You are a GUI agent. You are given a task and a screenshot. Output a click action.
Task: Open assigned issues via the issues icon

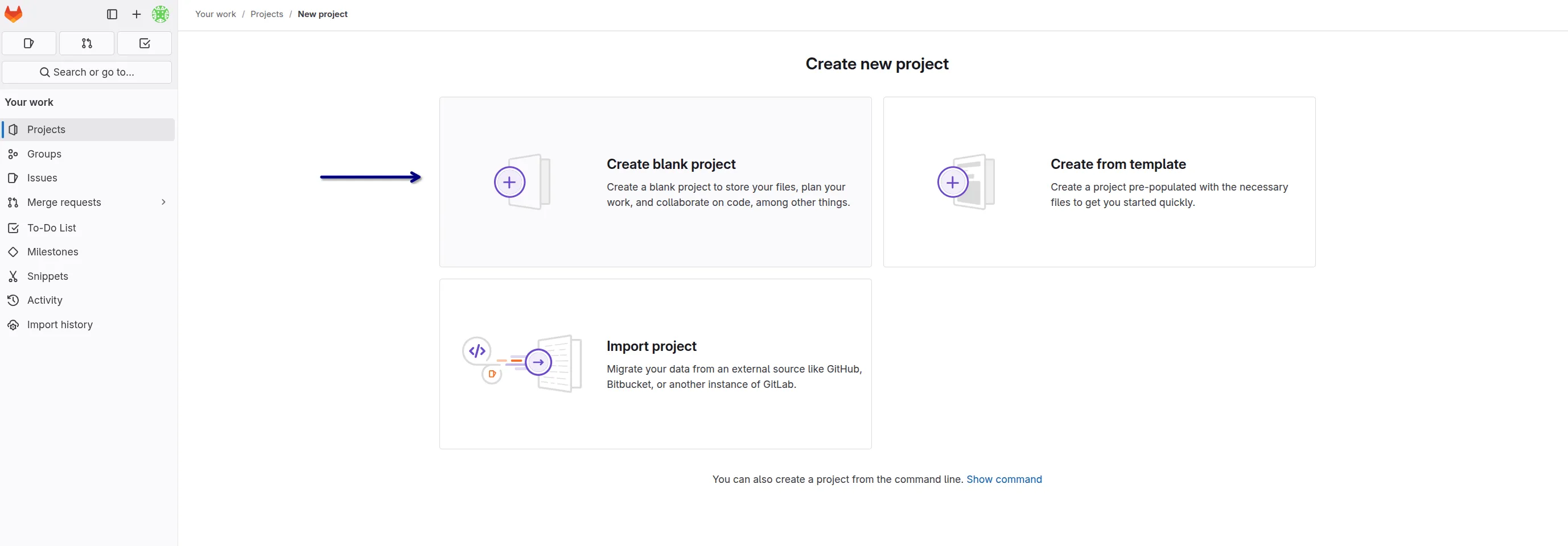pos(28,43)
